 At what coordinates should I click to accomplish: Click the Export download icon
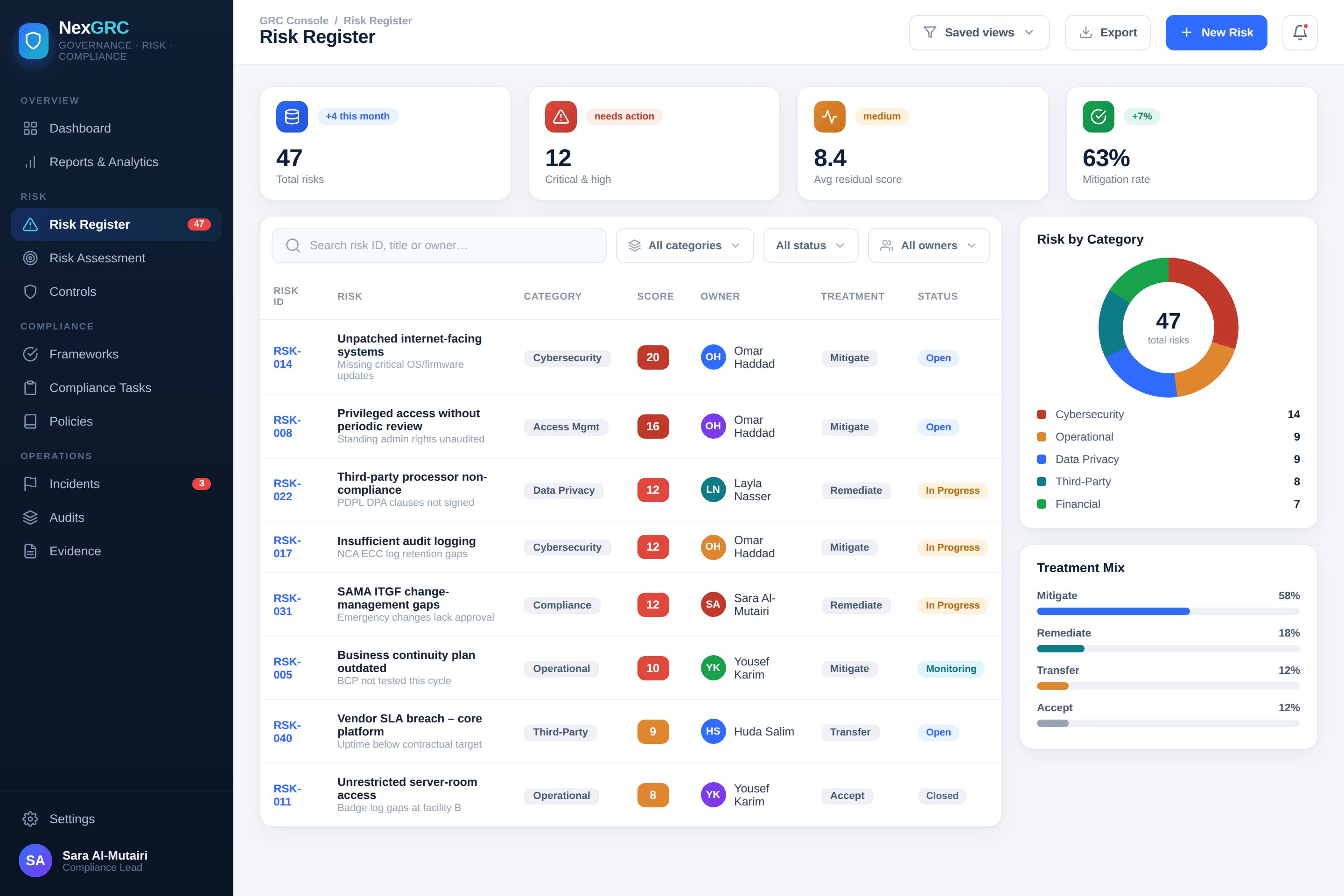coord(1086,33)
